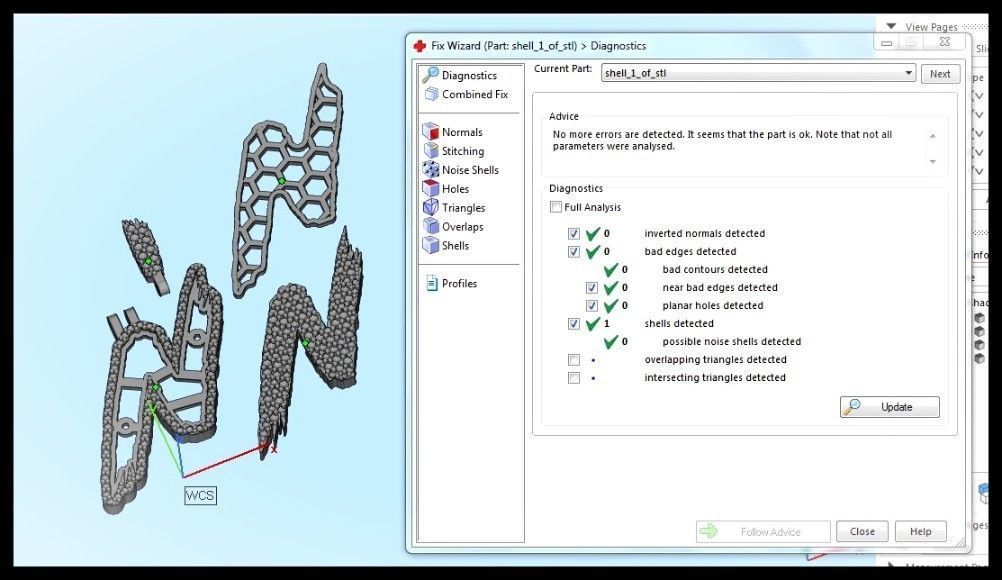The image size is (1002, 580).
Task: Toggle the Full Analysis checkbox
Action: click(x=556, y=207)
